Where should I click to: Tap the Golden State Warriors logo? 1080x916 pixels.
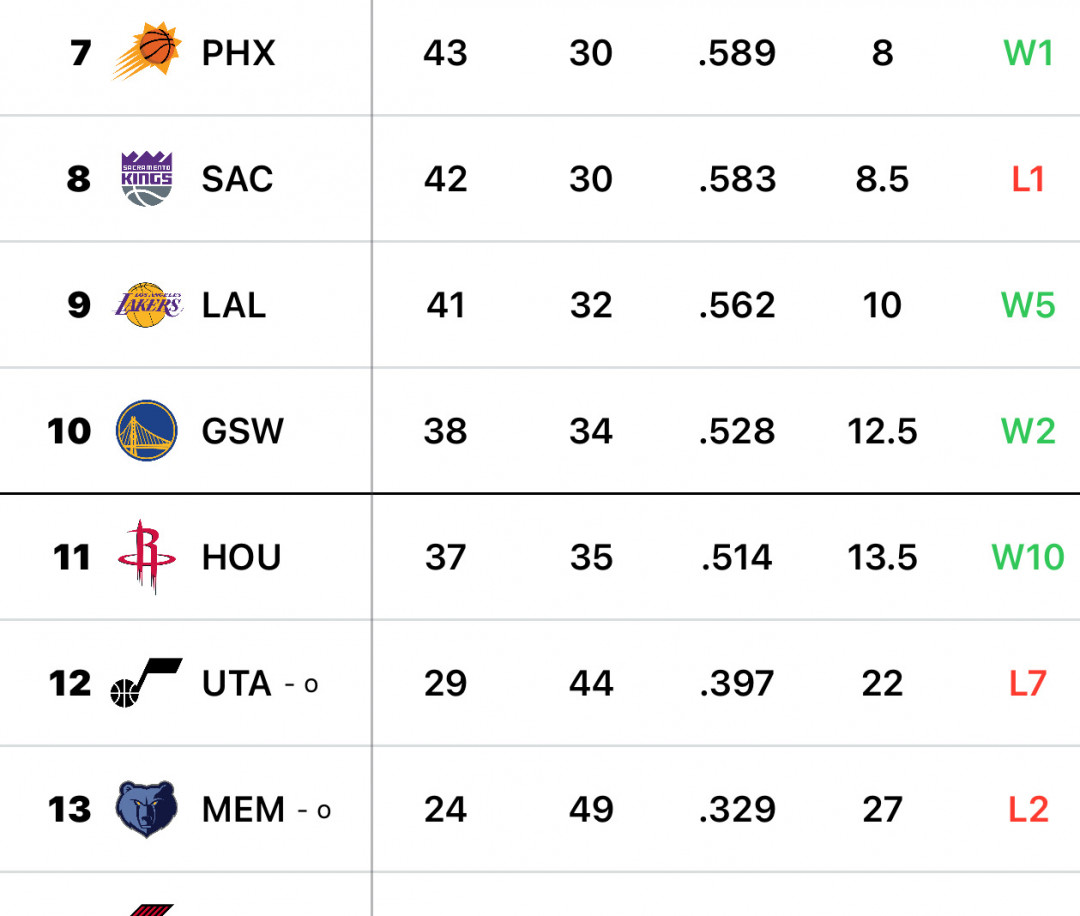tap(146, 431)
